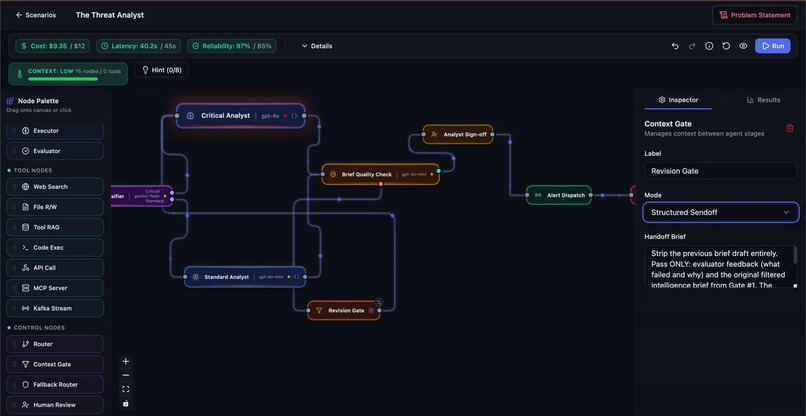The image size is (806, 416).
Task: Select the Analyst Sign-off node
Action: pos(457,134)
